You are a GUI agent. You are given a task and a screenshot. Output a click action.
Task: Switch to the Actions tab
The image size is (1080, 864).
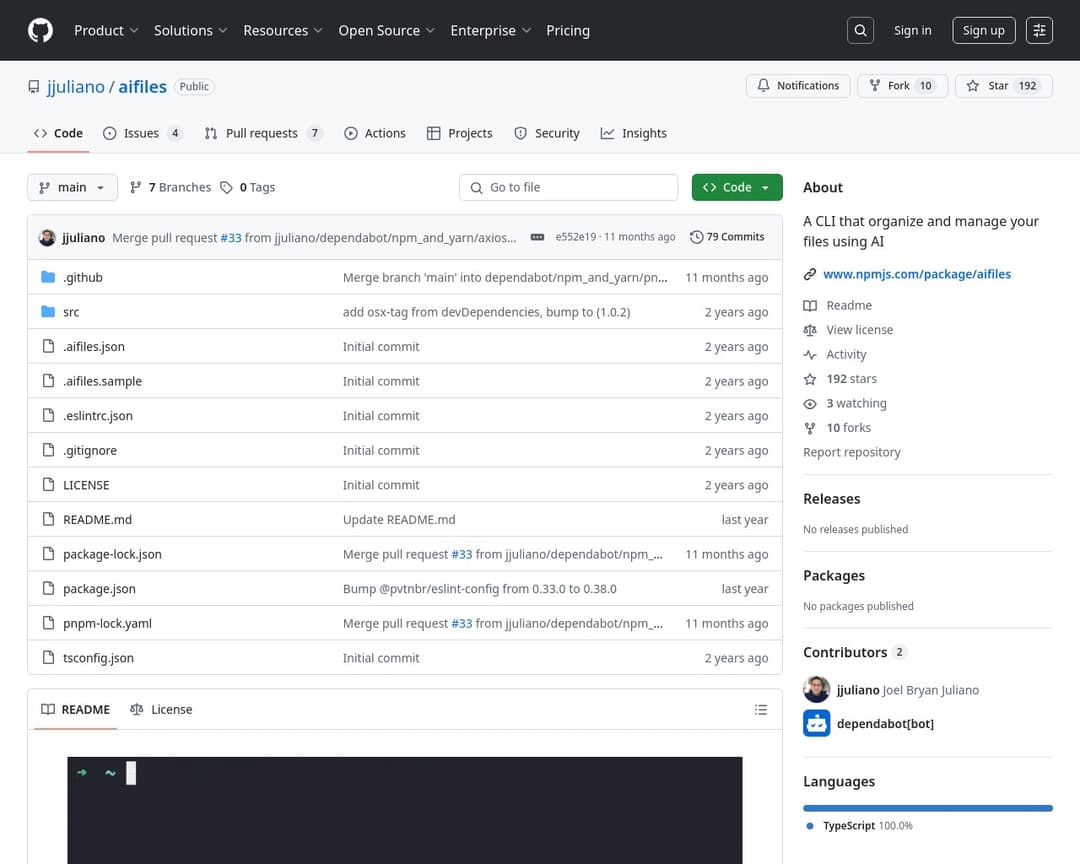[x=375, y=134]
